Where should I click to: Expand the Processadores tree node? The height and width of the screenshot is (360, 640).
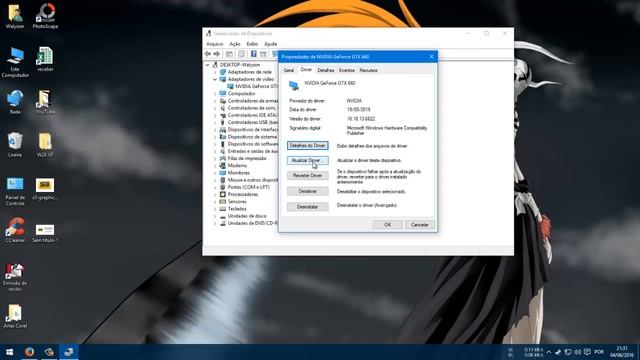pyautogui.click(x=215, y=195)
